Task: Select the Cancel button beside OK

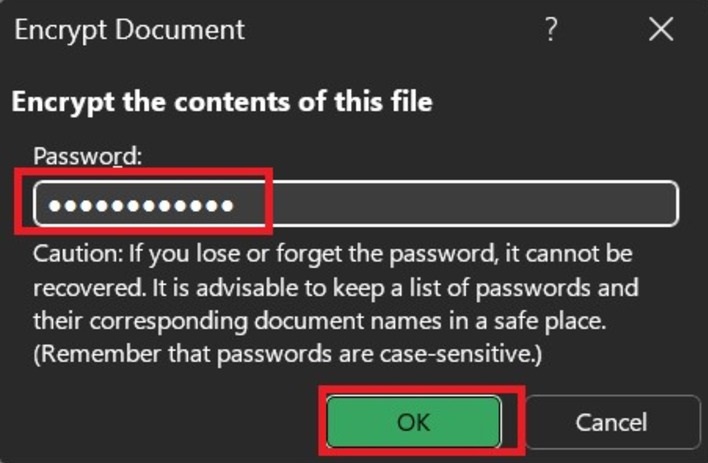Action: tap(609, 422)
